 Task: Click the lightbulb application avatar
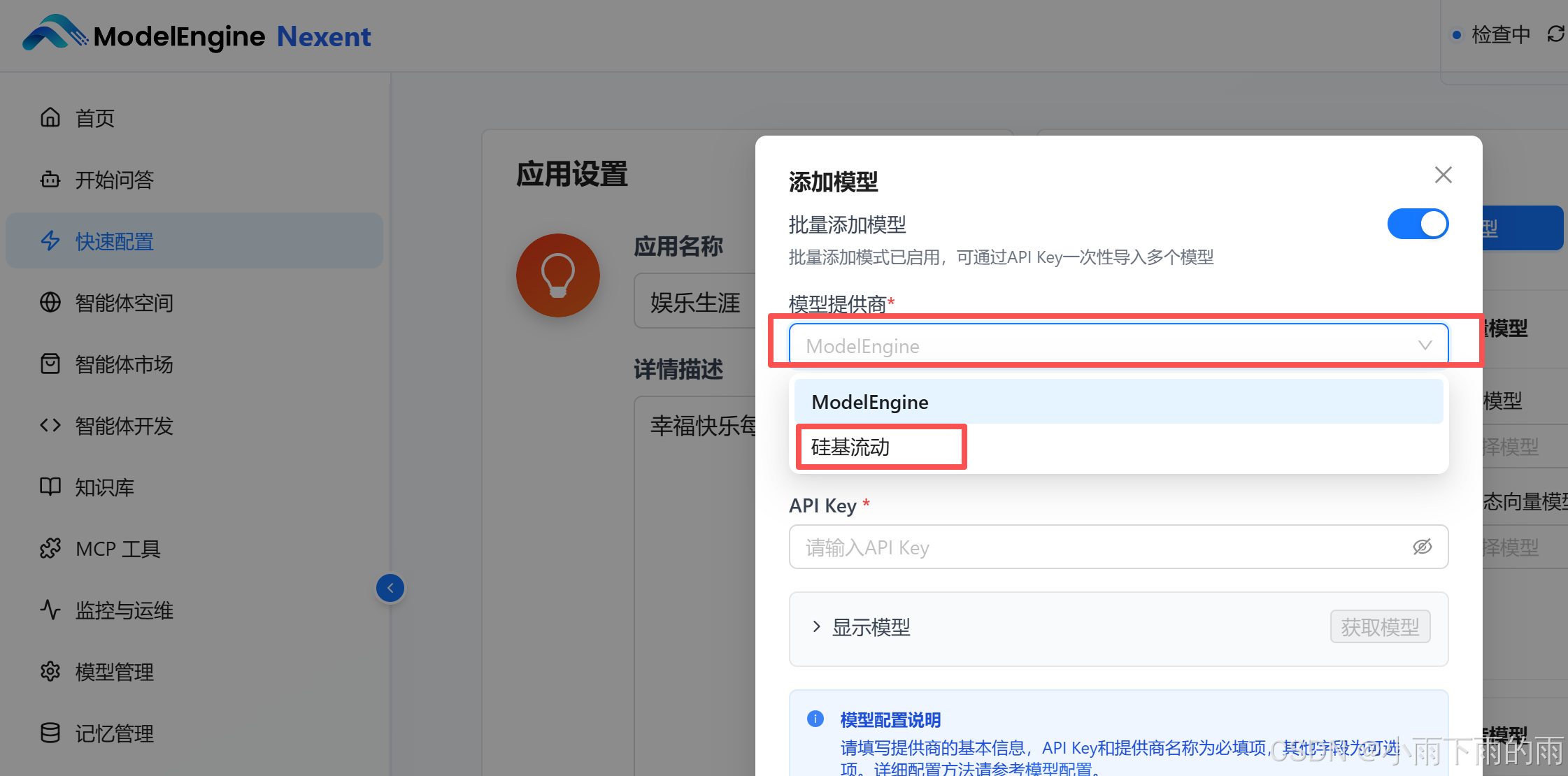tap(557, 275)
